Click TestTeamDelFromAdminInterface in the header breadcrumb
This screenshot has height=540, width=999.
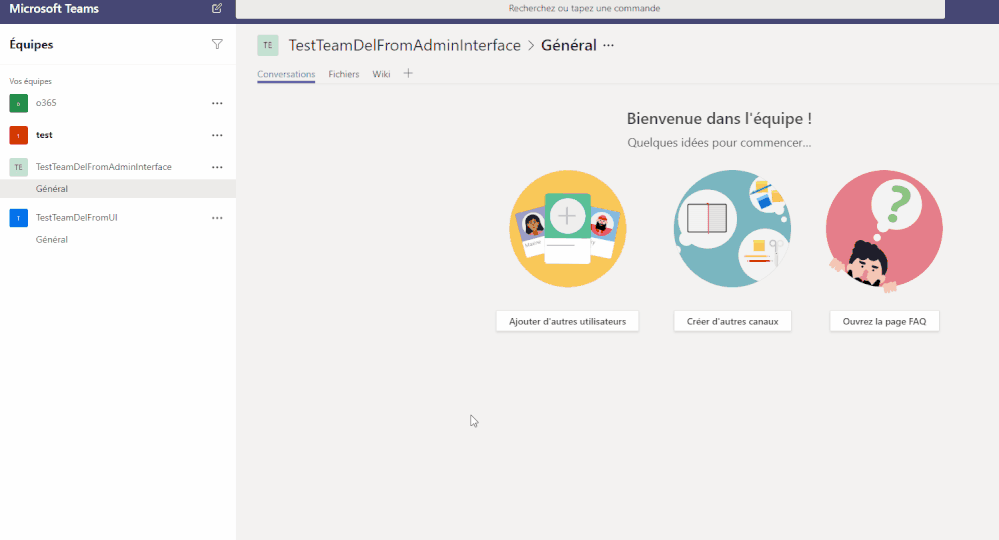coord(405,45)
